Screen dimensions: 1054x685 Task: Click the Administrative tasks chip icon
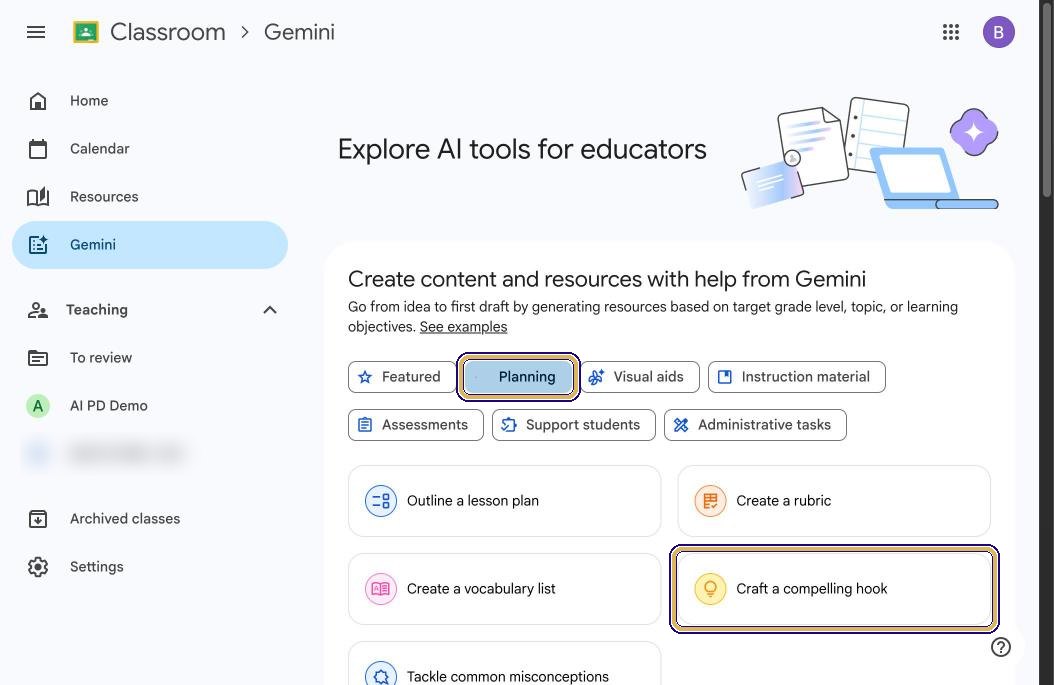(x=681, y=425)
